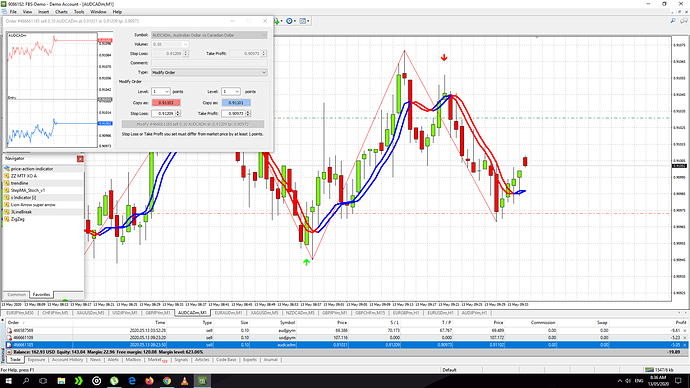Switch to GBPJPYm,M1 chart tab left of AUDCADm
This screenshot has width=690, height=388.
point(158,313)
